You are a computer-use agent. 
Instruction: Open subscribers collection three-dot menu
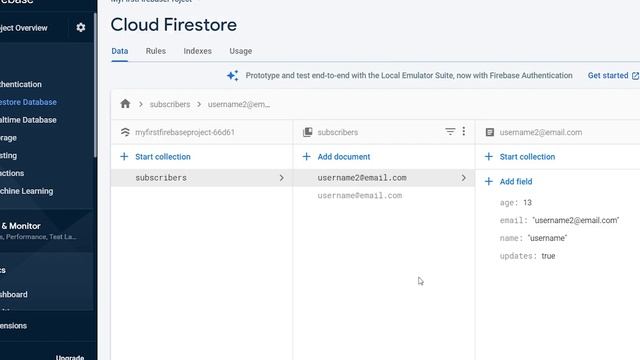(x=464, y=131)
